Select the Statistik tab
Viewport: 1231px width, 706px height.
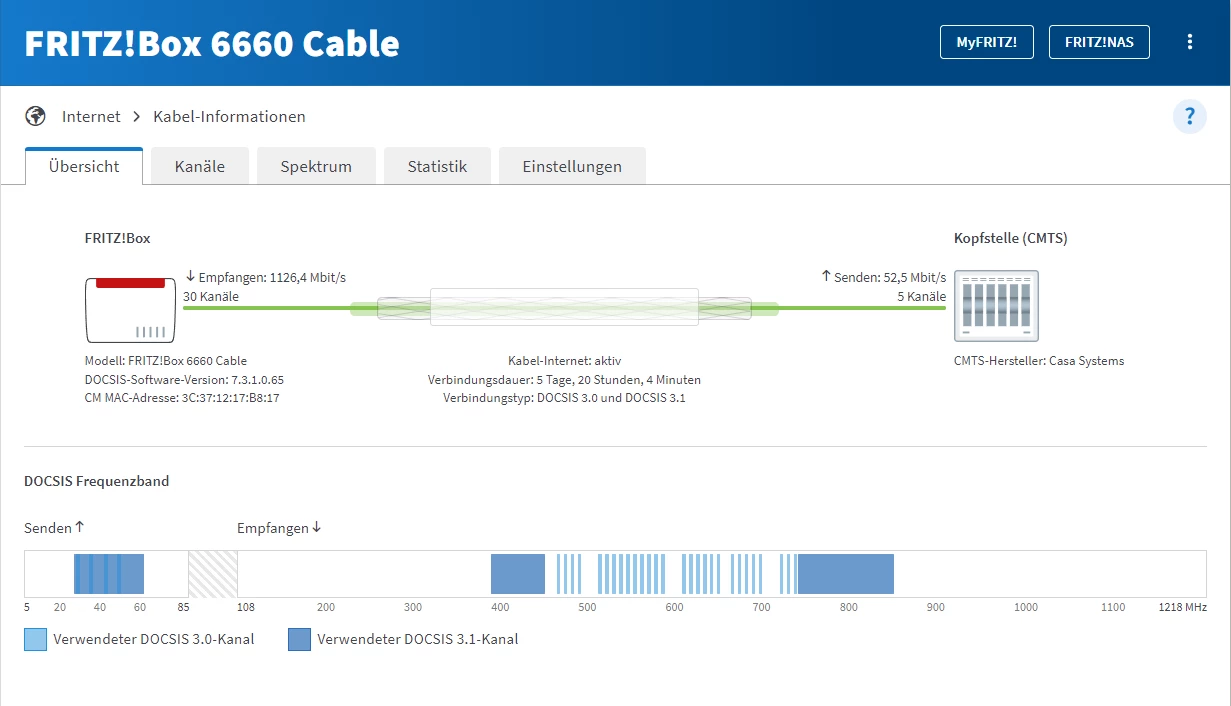tap(437, 167)
